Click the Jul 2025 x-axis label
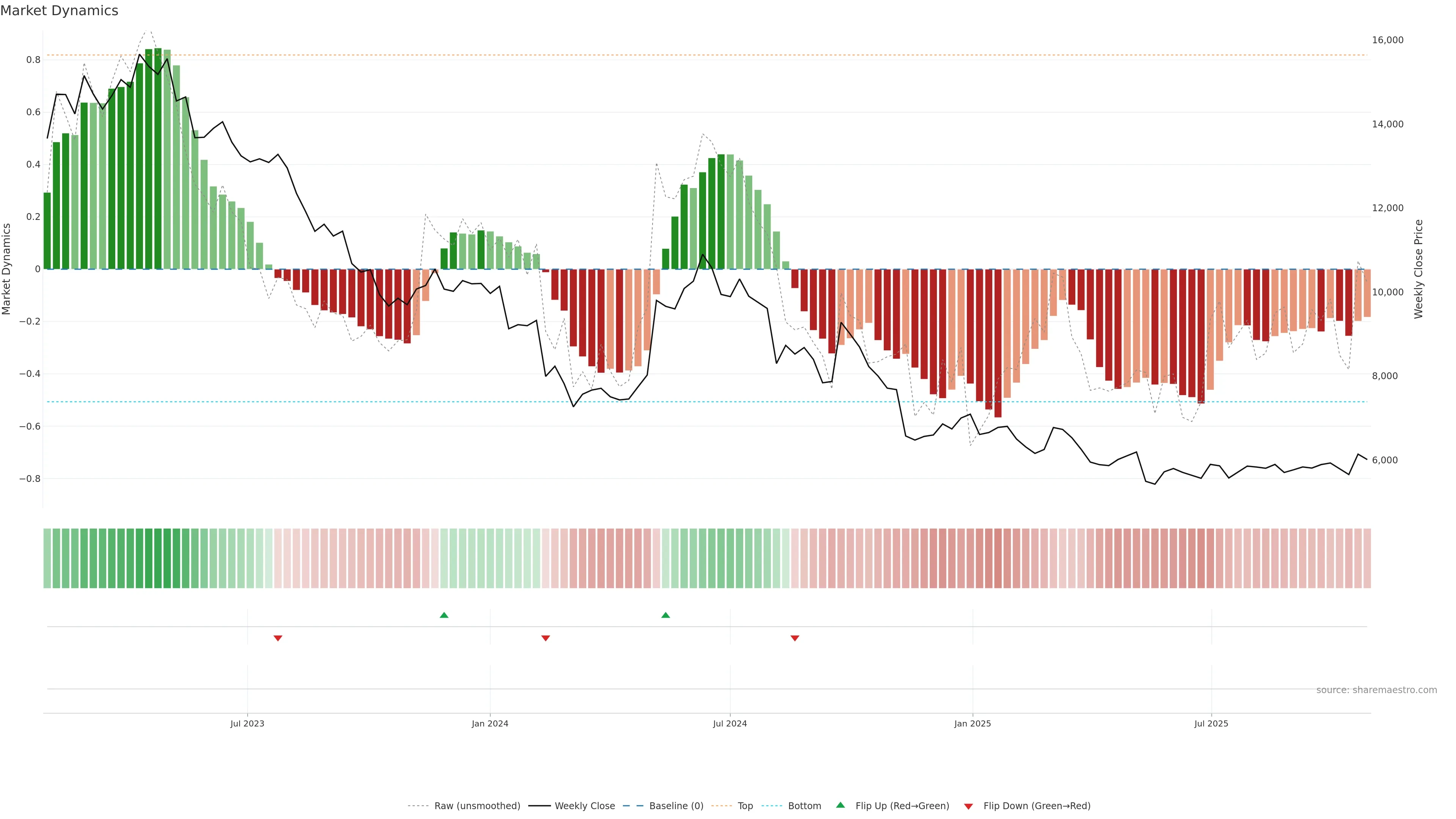Image resolution: width=1456 pixels, height=819 pixels. pos(1211,723)
